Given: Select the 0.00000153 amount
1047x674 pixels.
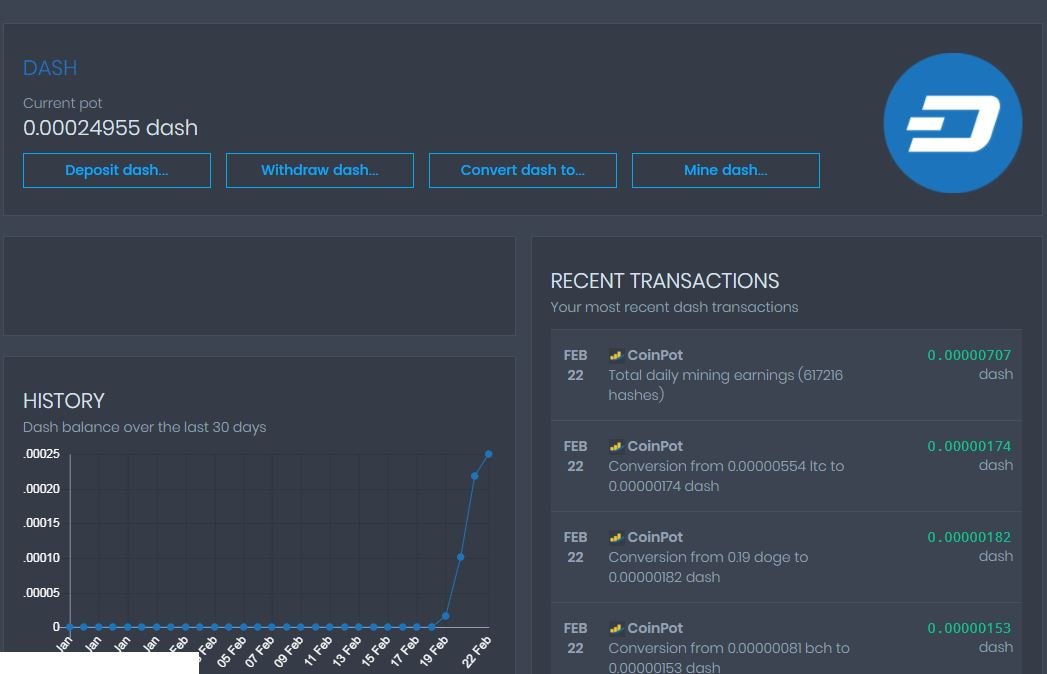Looking at the screenshot, I should (969, 628).
